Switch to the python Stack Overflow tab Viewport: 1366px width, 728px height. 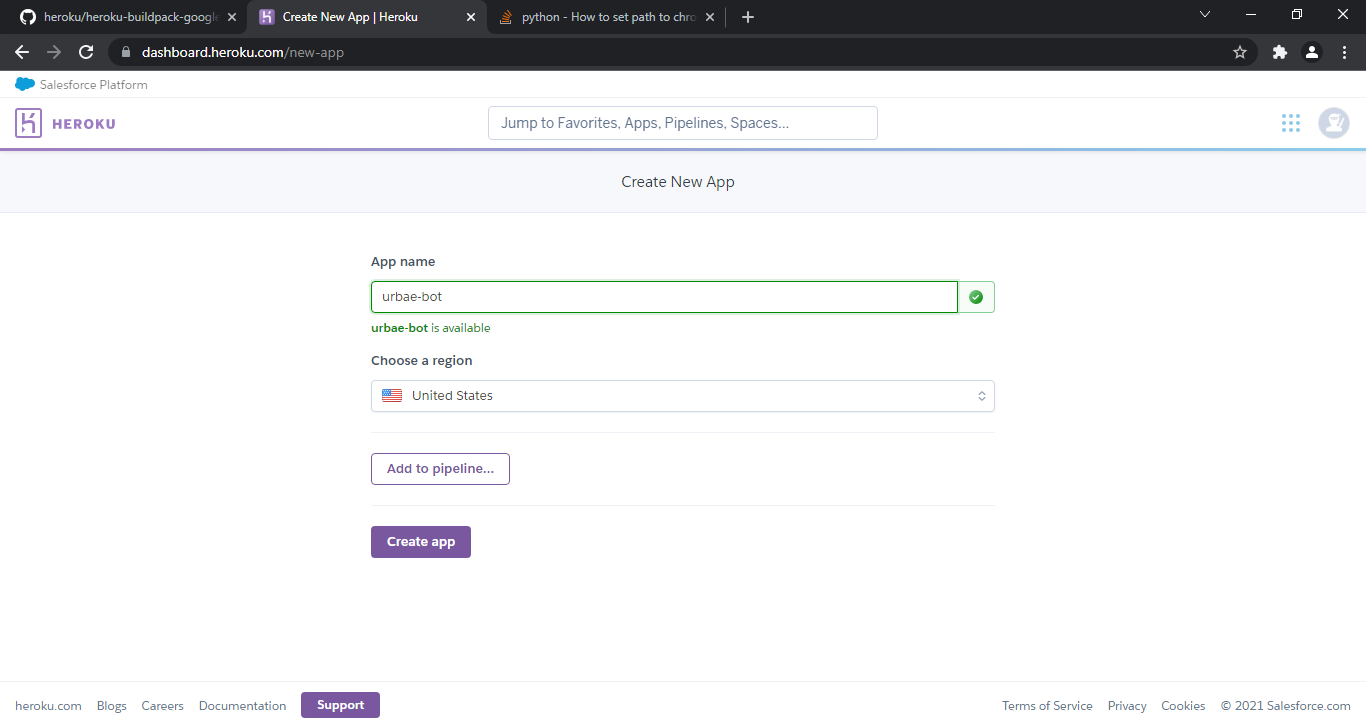605,17
